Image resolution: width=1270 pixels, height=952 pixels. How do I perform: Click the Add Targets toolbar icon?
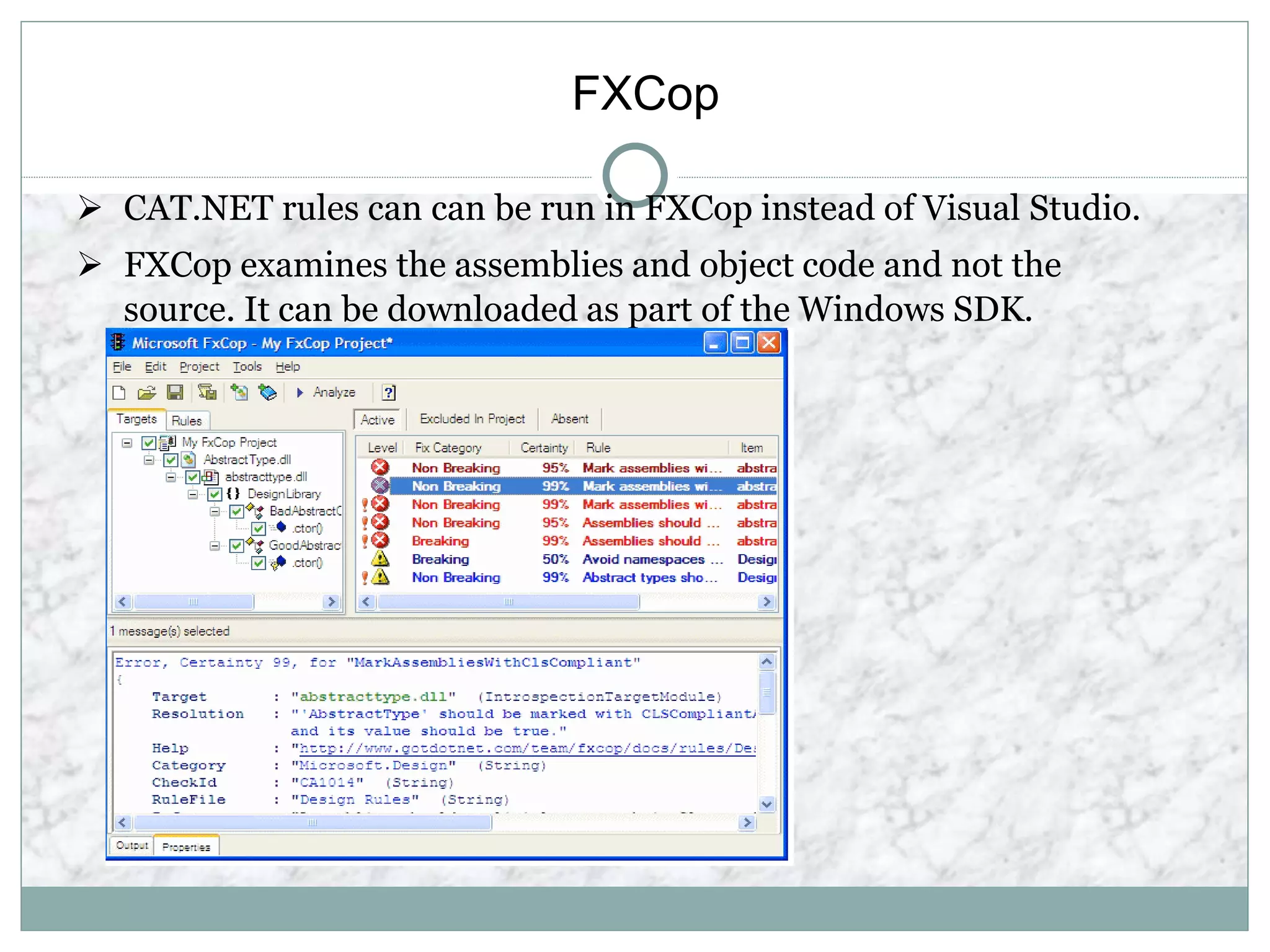click(x=239, y=392)
